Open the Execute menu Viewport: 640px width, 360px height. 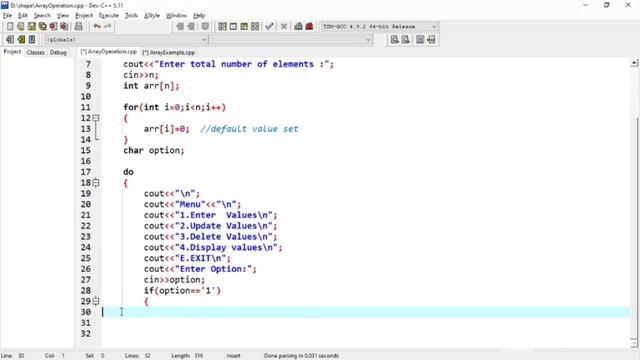coord(109,16)
